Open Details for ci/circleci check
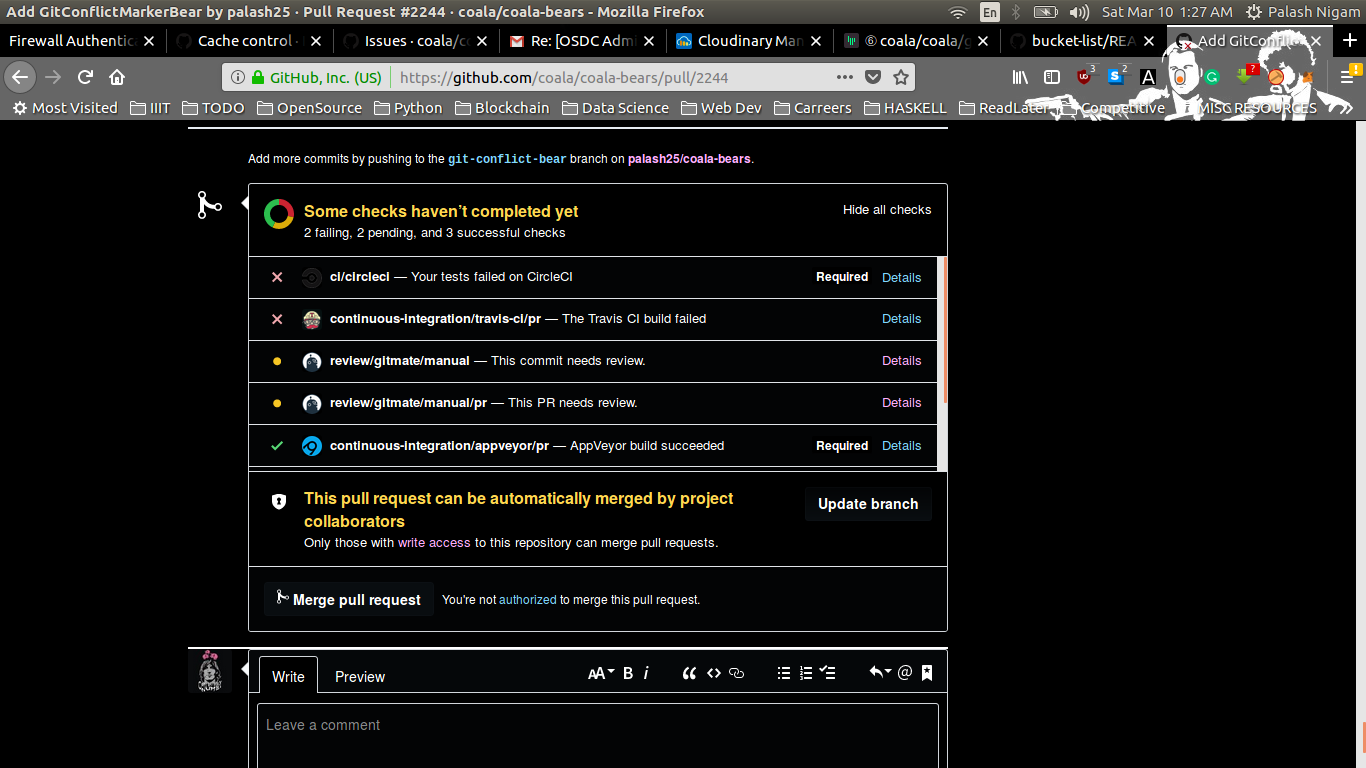This screenshot has width=1366, height=768. point(901,278)
